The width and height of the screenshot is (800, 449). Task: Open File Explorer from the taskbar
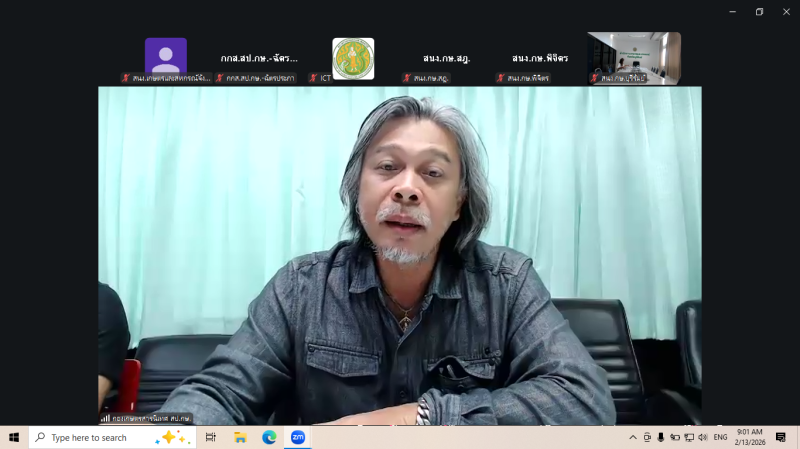[240, 437]
